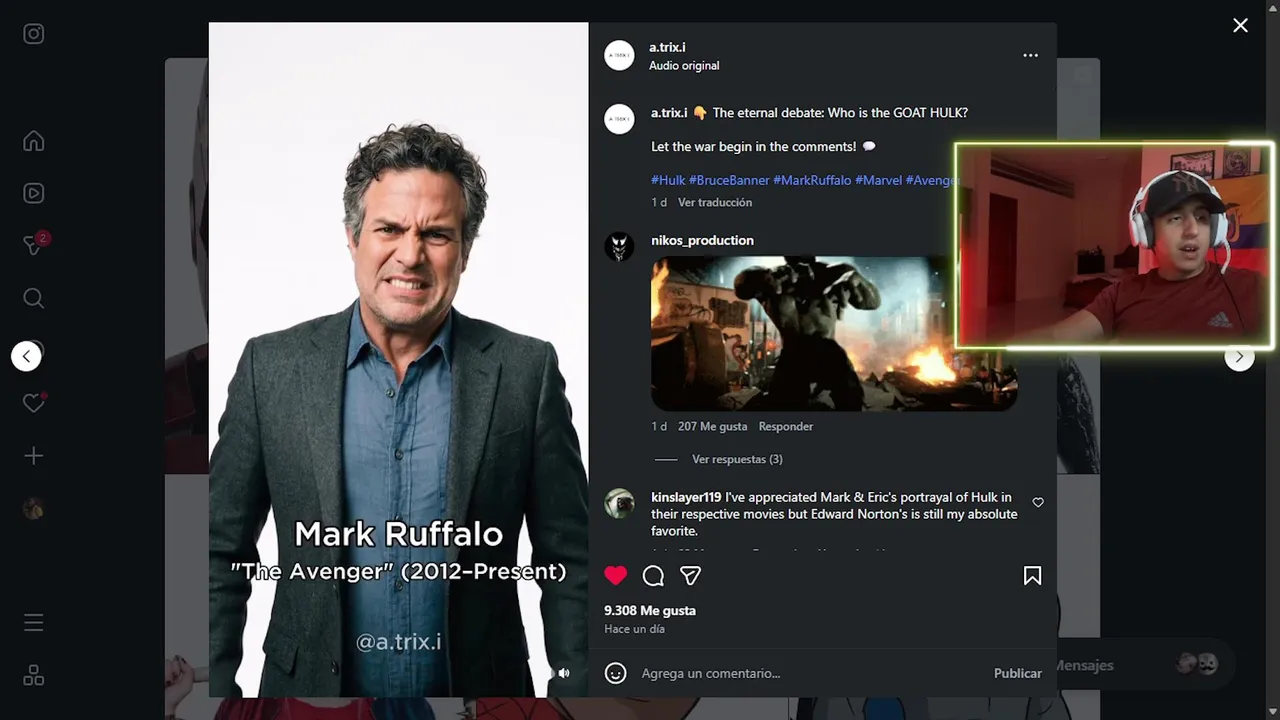Click Responder under nikos_production comment
The width and height of the screenshot is (1280, 720).
coord(786,426)
